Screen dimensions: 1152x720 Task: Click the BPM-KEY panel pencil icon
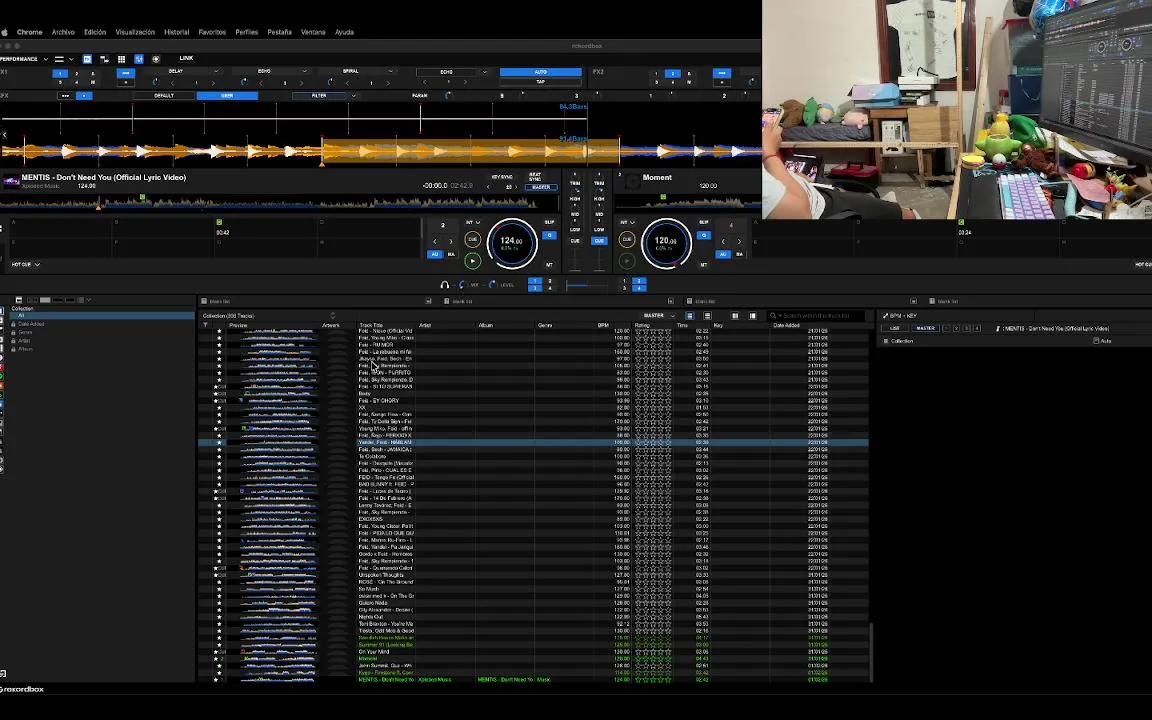point(885,316)
